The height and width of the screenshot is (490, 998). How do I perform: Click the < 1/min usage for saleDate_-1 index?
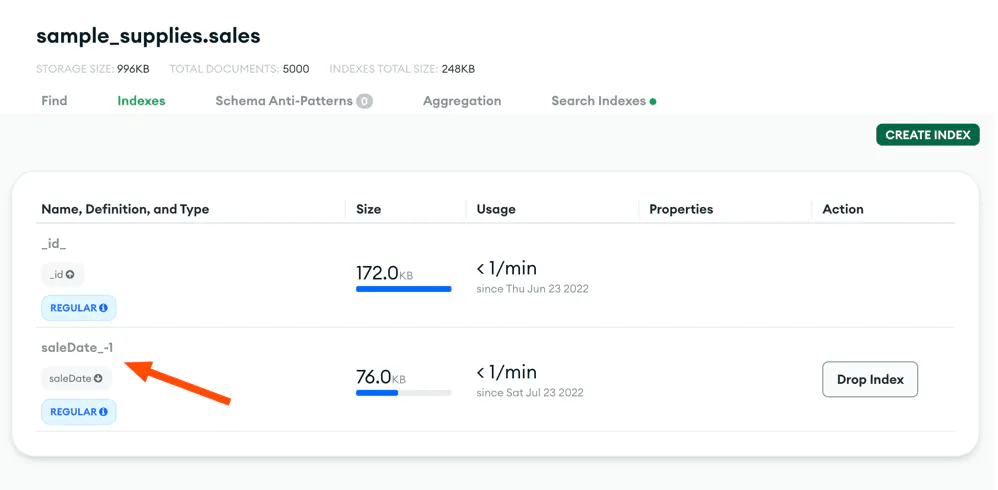tap(507, 372)
